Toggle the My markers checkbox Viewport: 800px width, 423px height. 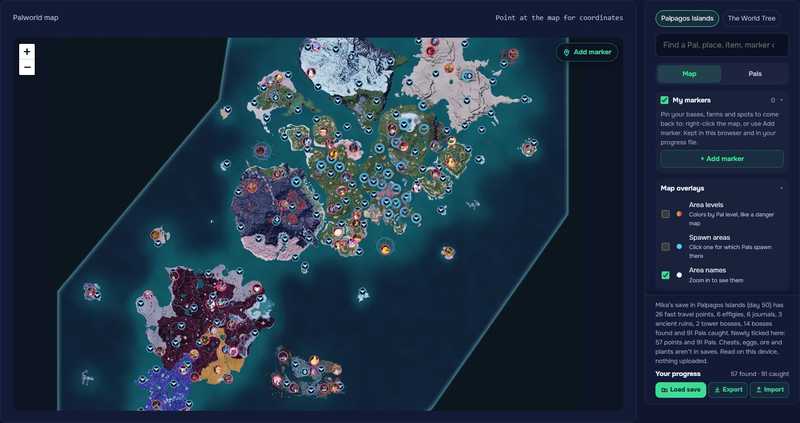point(664,100)
